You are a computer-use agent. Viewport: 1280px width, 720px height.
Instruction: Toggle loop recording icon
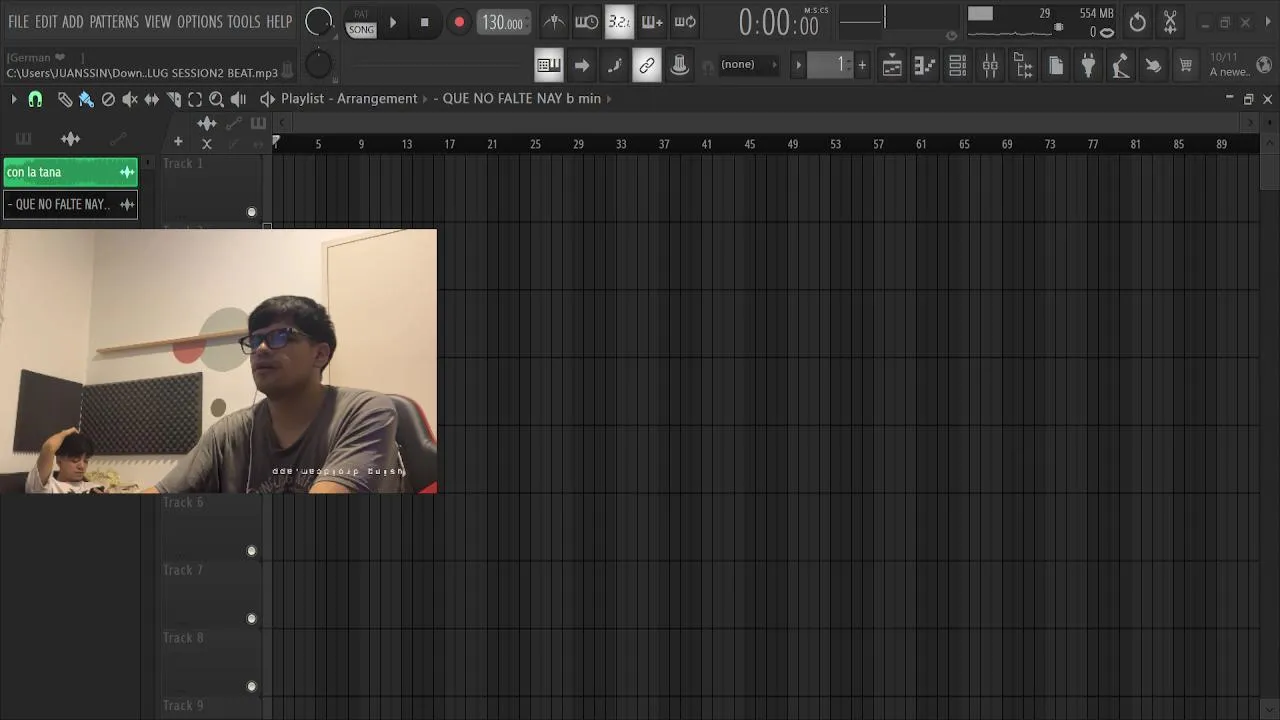click(x=685, y=22)
